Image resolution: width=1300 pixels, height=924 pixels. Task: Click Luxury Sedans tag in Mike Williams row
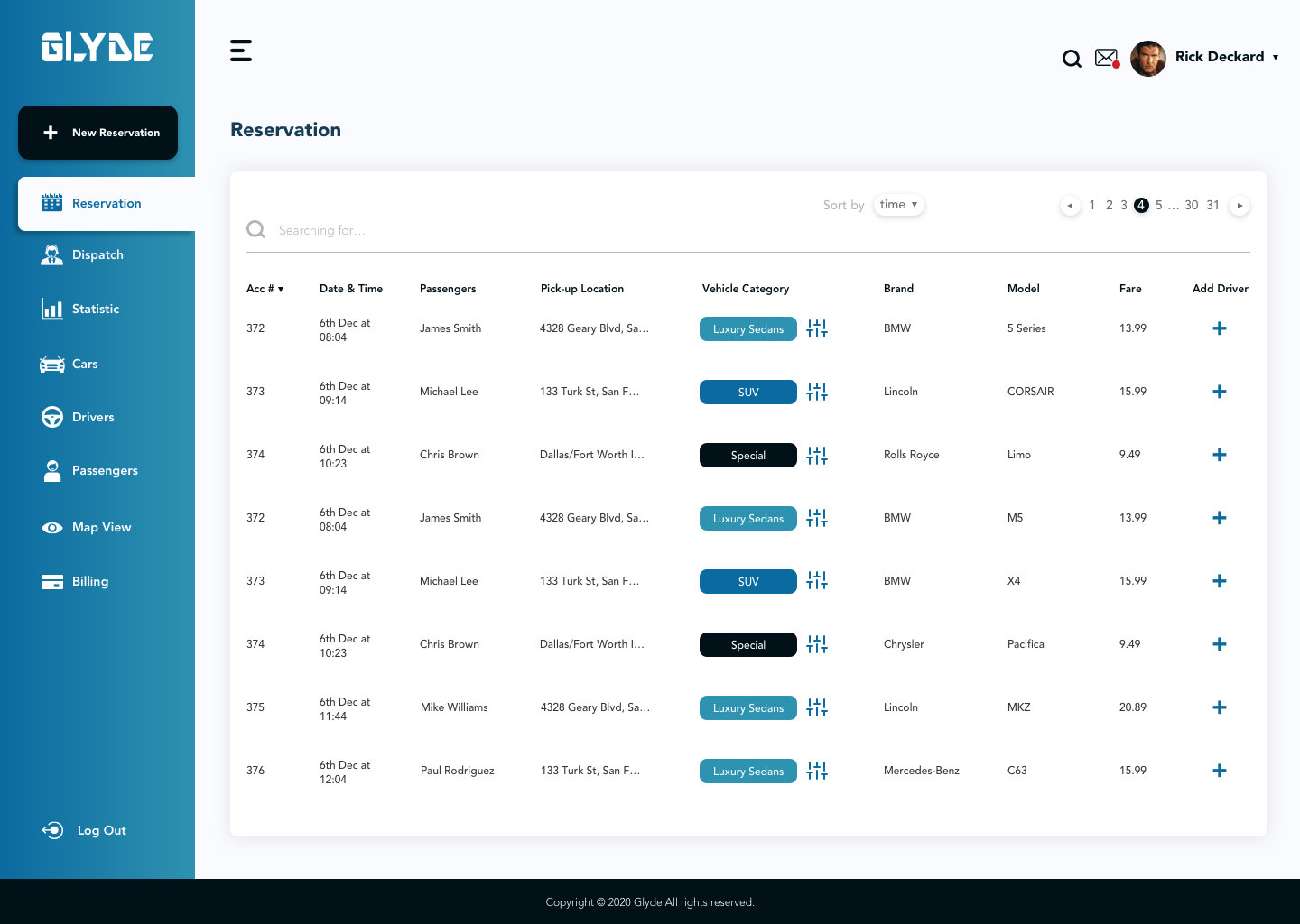748,708
